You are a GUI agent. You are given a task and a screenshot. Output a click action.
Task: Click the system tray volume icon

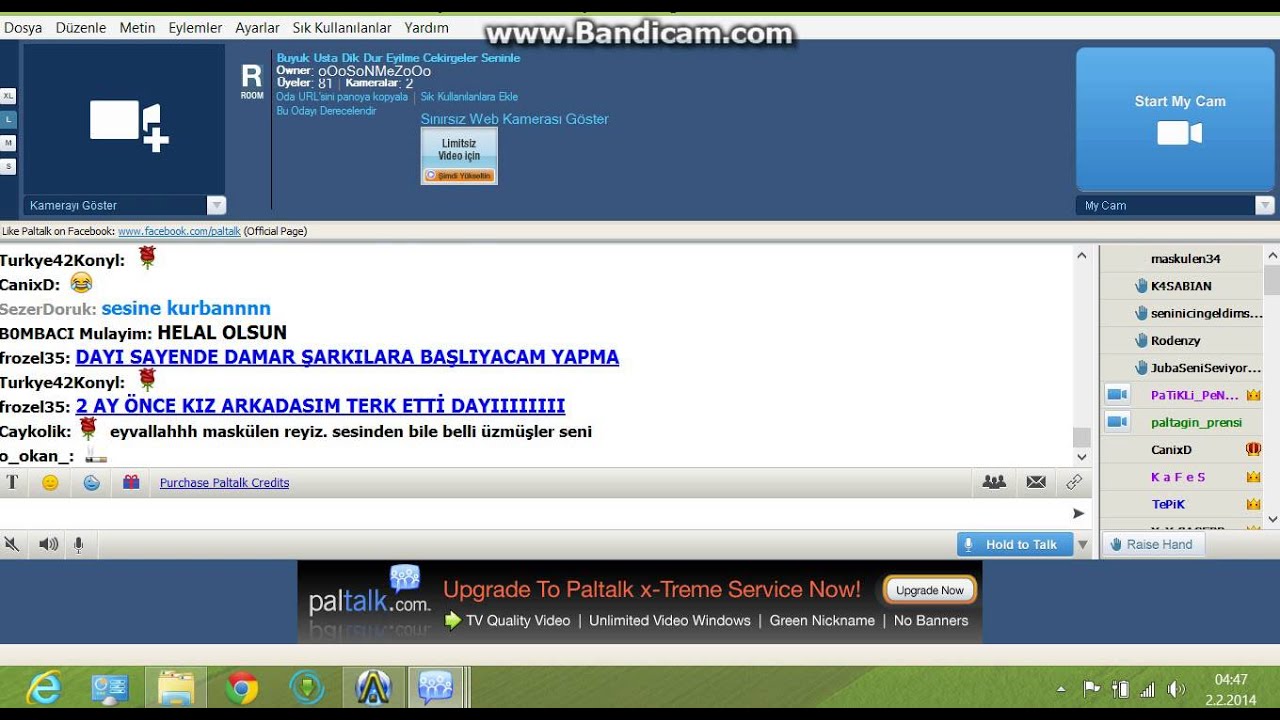point(1176,689)
